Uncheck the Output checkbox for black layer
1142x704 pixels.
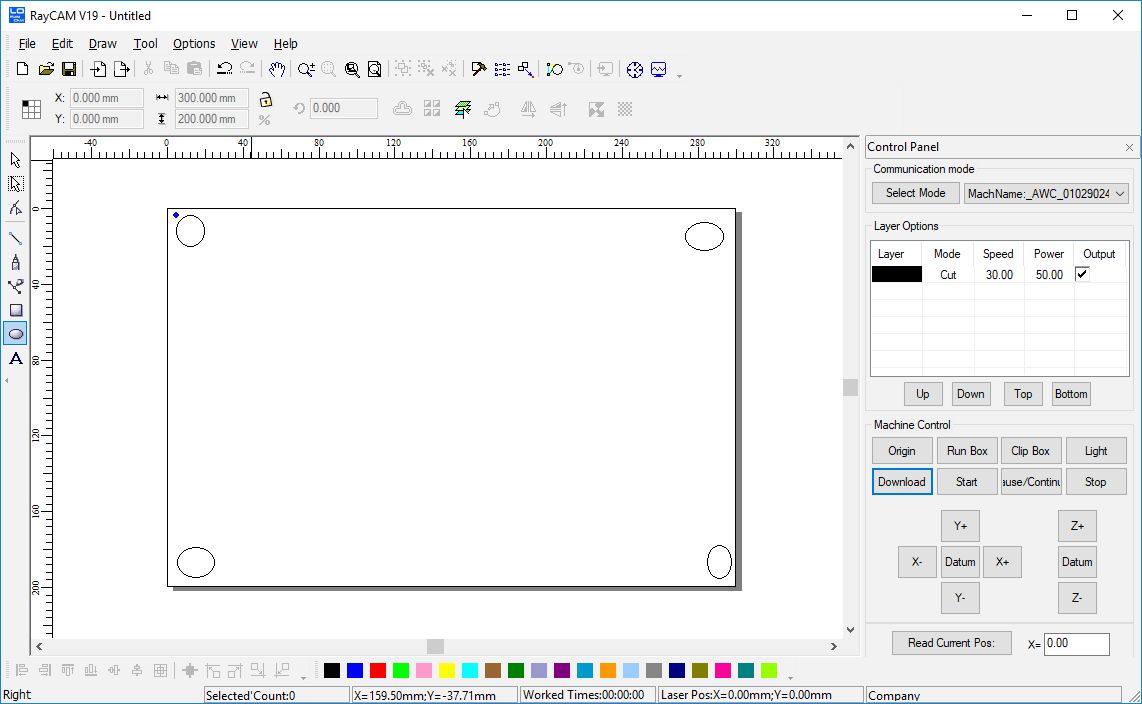(1082, 274)
